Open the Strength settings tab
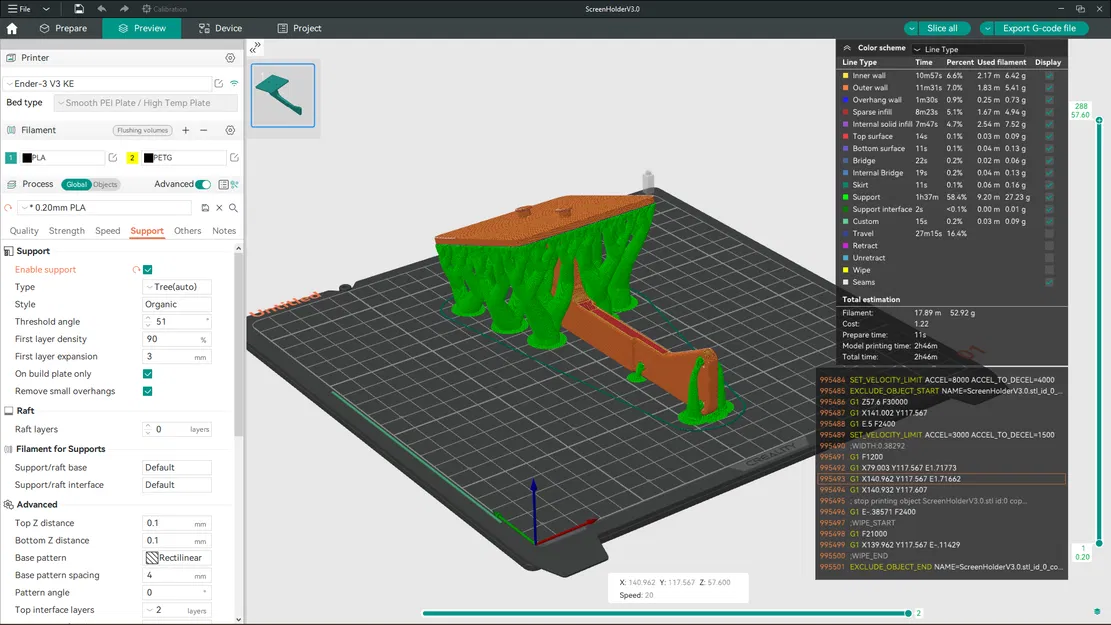Screen dimensions: 1111x625 [x=67, y=231]
